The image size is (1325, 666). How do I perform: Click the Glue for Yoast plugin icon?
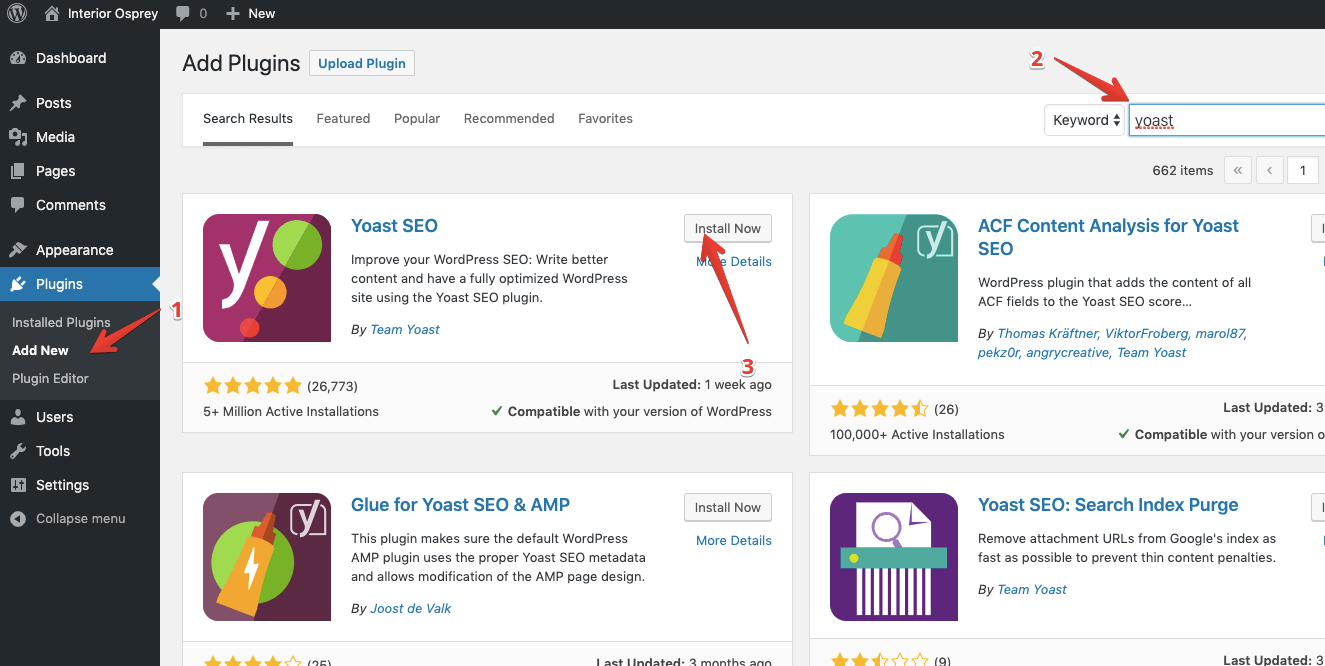click(x=267, y=557)
